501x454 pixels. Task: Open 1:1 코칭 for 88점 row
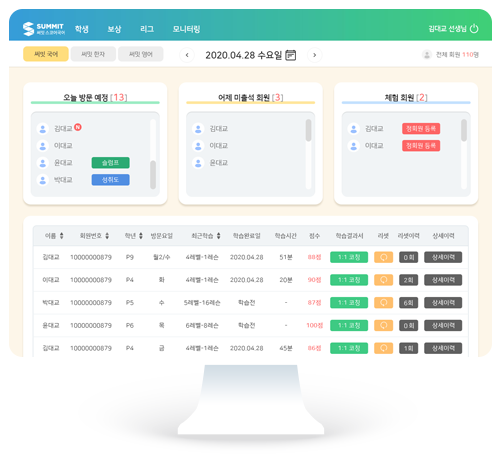349,257
